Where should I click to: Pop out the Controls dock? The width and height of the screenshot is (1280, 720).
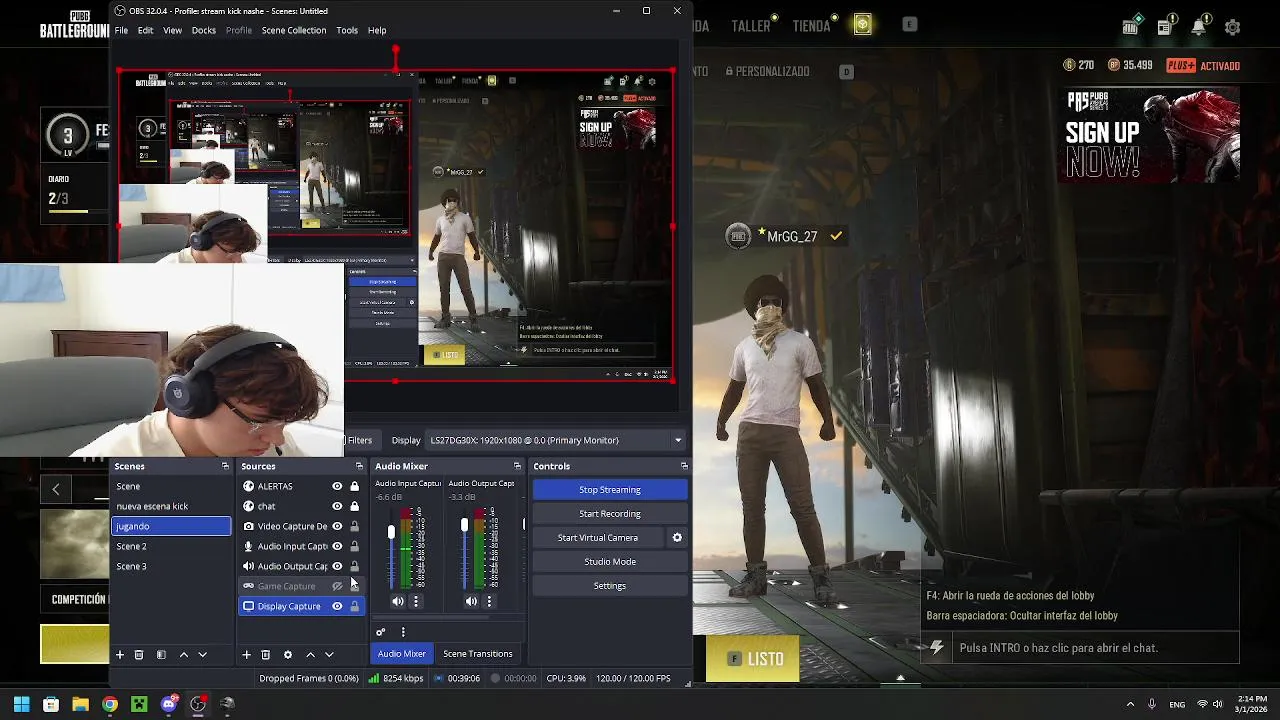pos(684,466)
